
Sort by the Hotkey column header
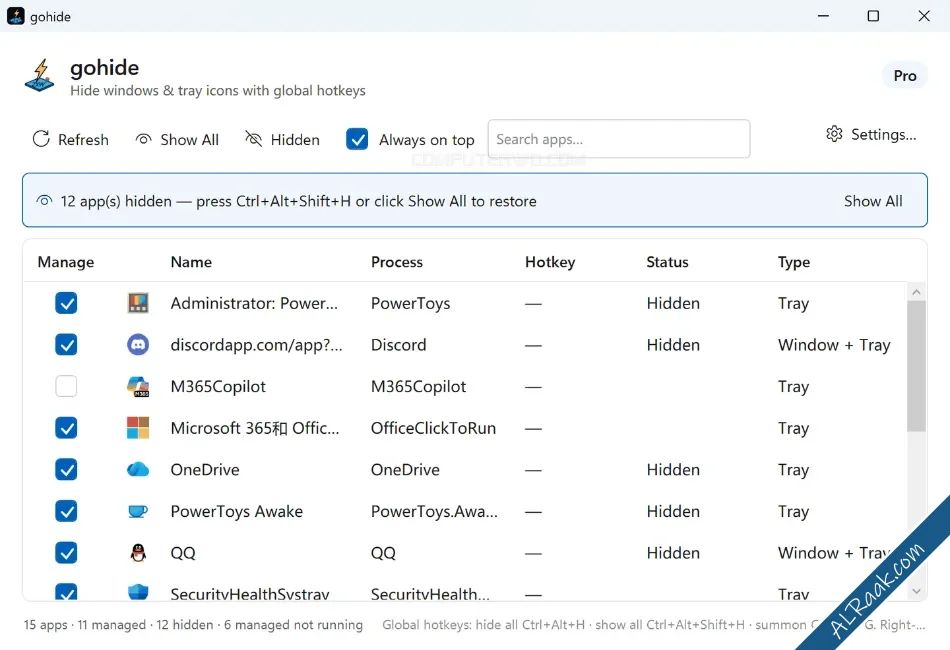(550, 262)
